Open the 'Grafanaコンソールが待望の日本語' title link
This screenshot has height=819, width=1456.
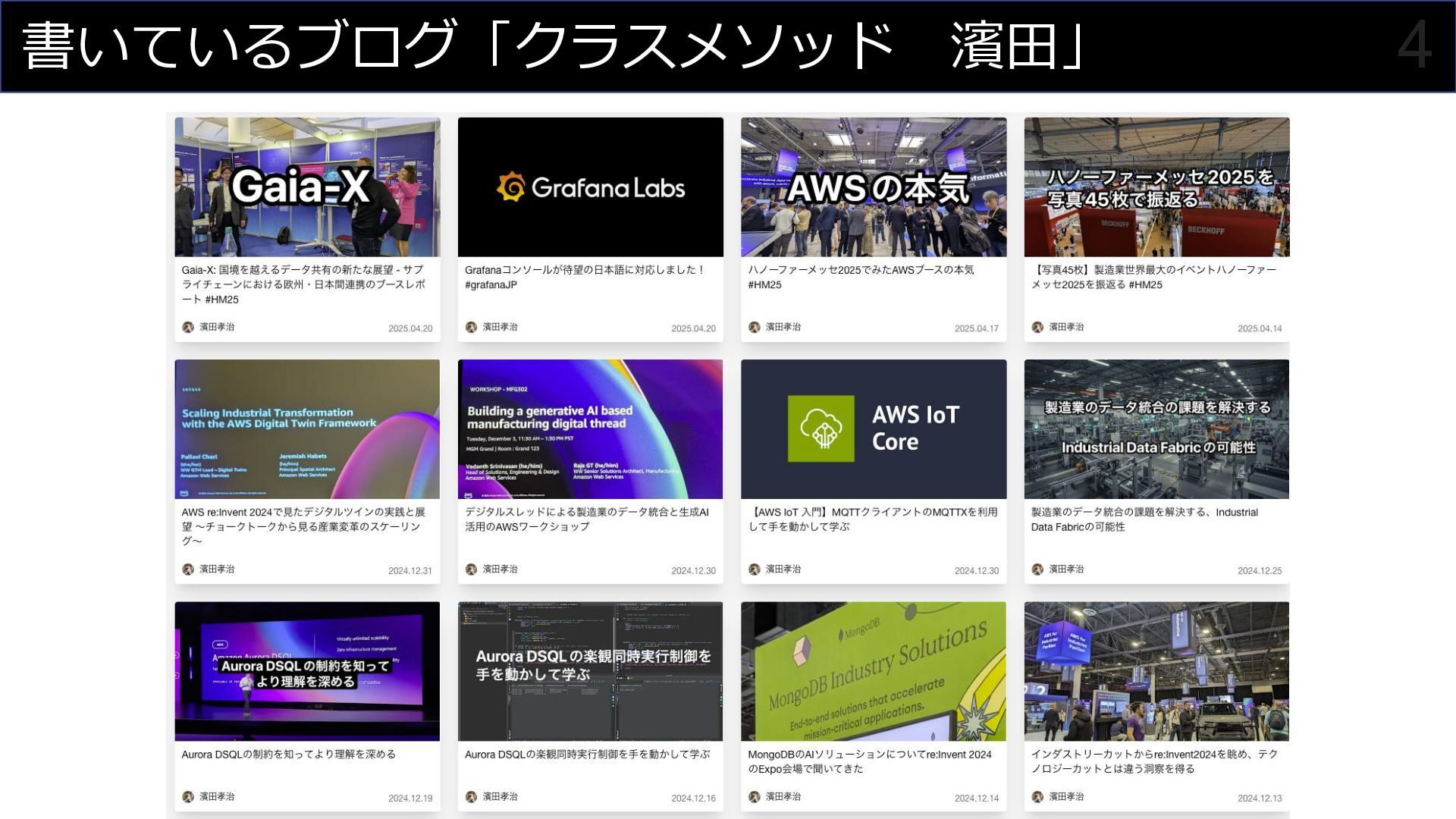coord(585,270)
